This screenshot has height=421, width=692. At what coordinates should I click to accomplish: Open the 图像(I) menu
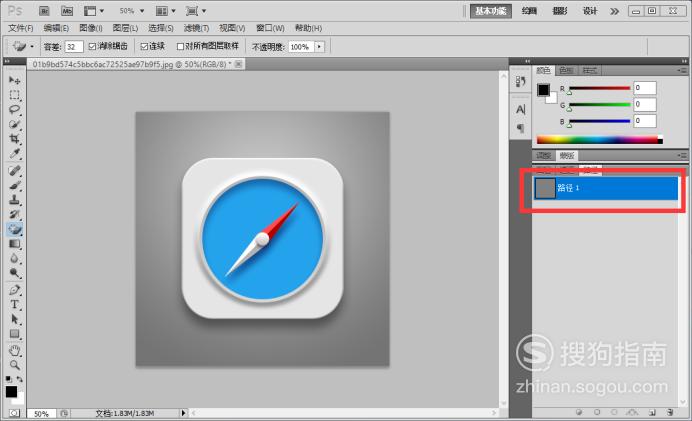click(91, 28)
